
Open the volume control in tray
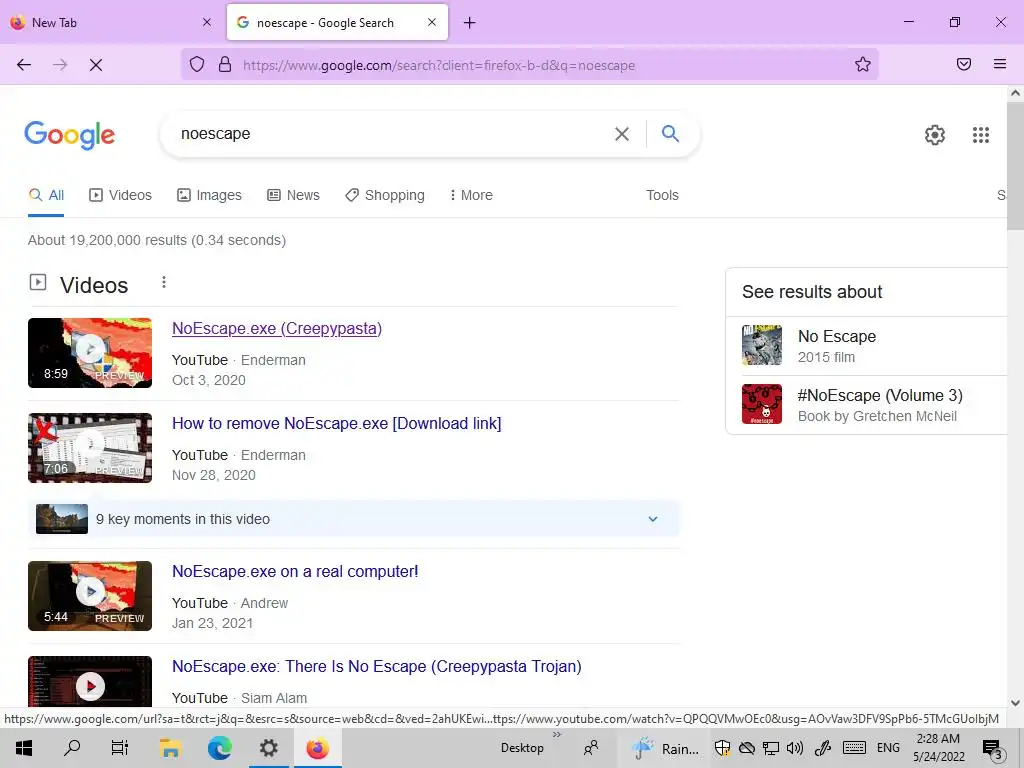pyautogui.click(x=795, y=748)
